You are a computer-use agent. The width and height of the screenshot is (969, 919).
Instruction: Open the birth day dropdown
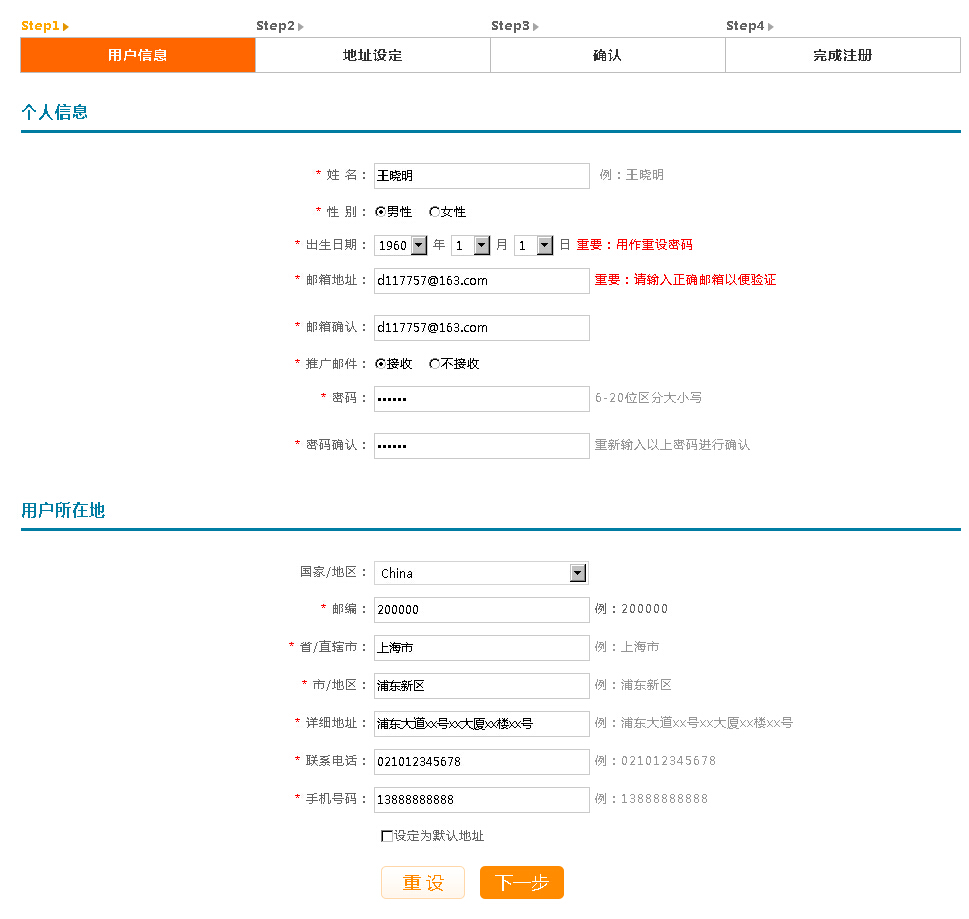(x=546, y=245)
